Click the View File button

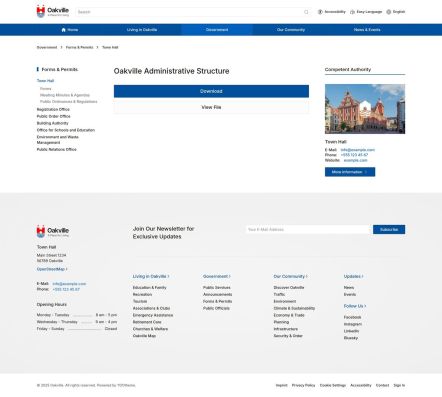click(x=211, y=107)
